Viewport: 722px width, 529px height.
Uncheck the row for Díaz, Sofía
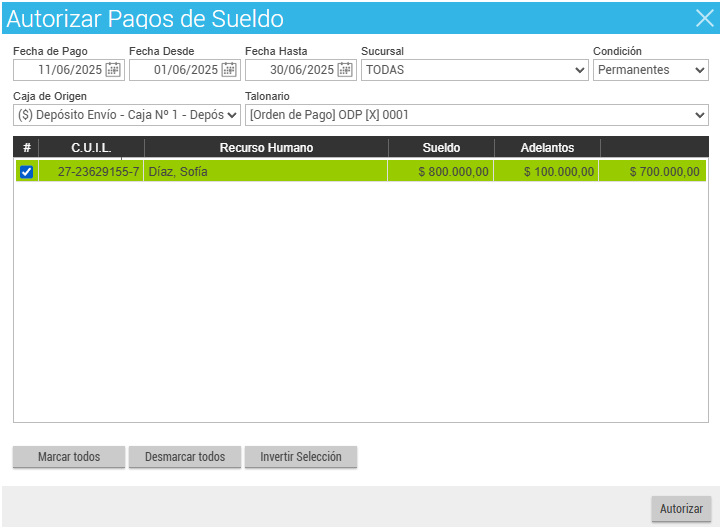click(27, 172)
